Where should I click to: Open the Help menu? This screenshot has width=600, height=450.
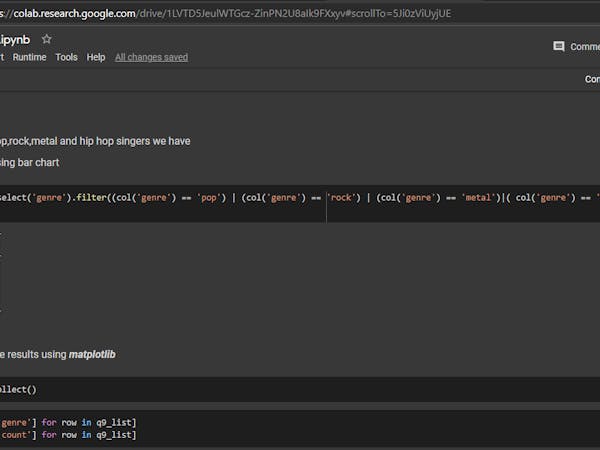[96, 57]
